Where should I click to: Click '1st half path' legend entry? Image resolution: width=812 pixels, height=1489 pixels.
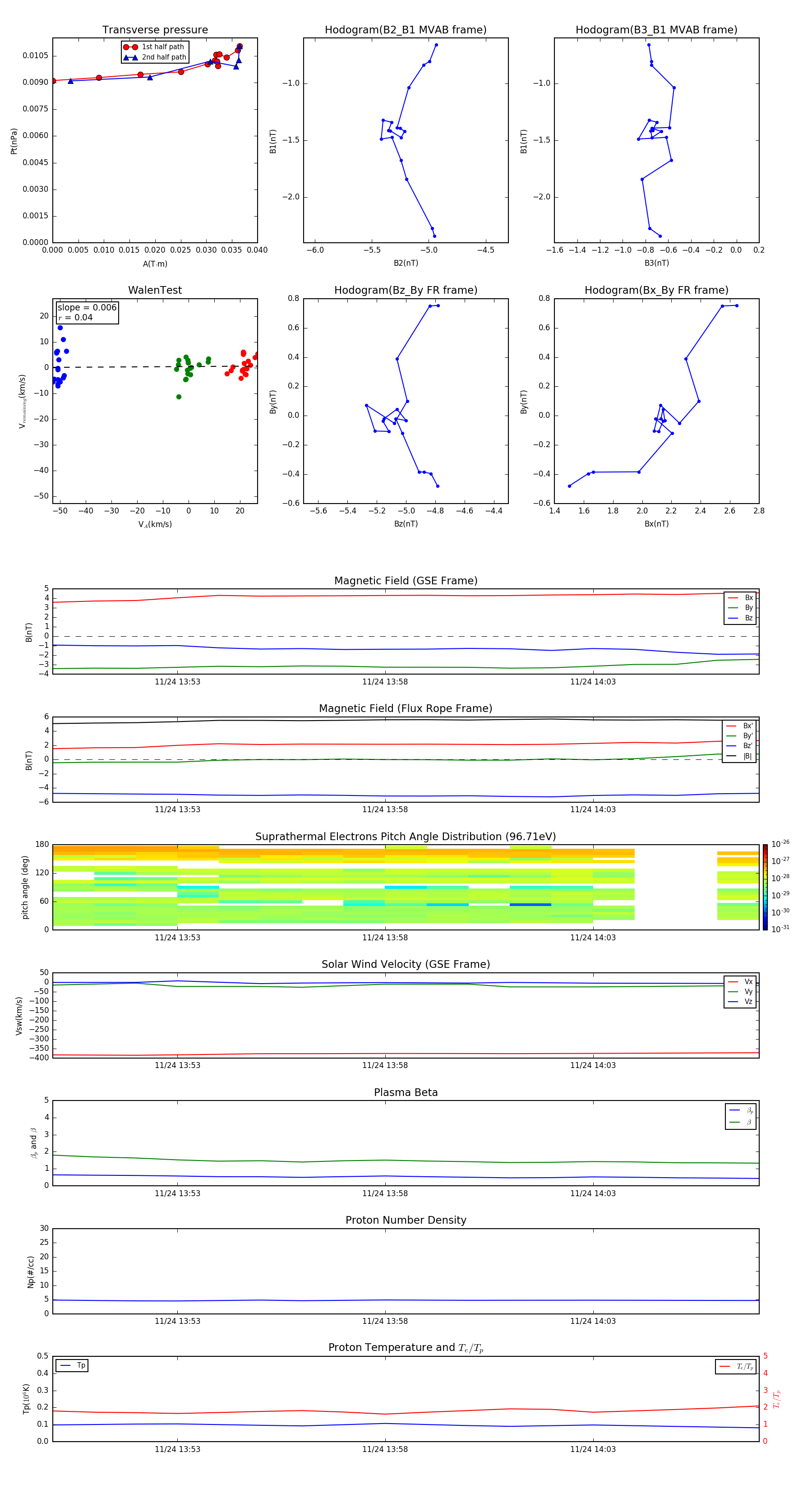pos(154,47)
